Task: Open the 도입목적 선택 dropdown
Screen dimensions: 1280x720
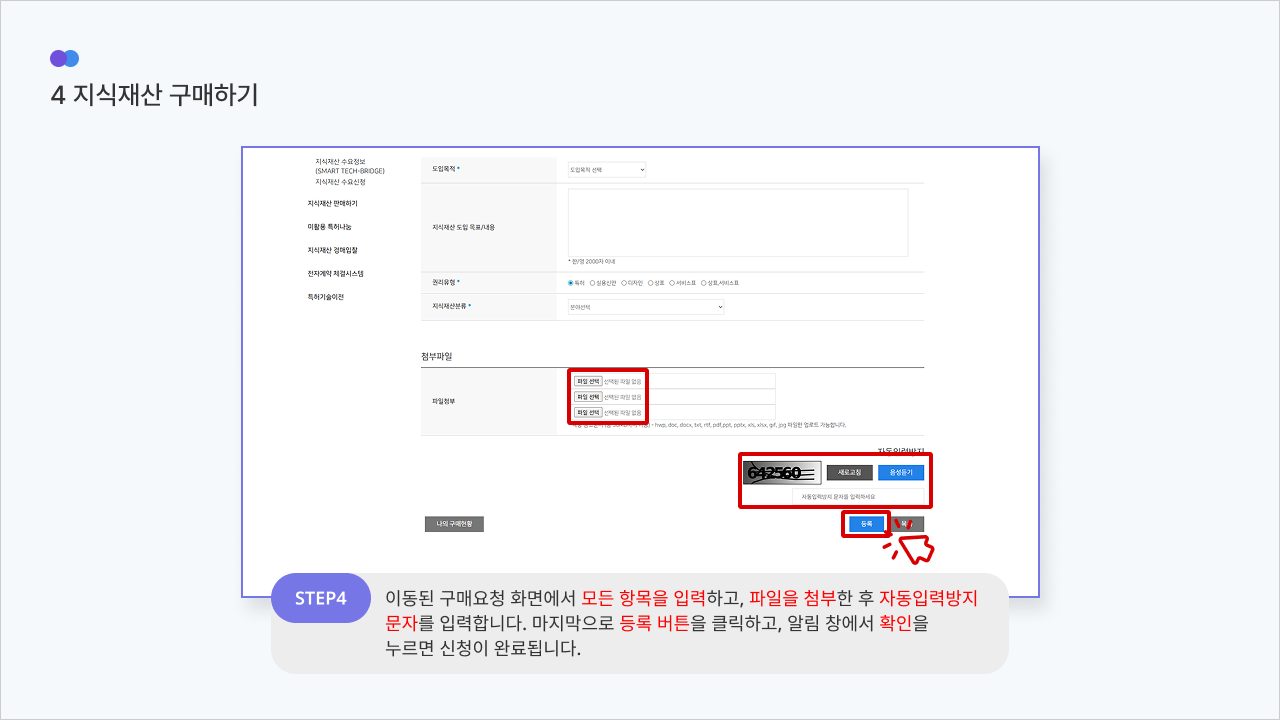Action: 607,170
